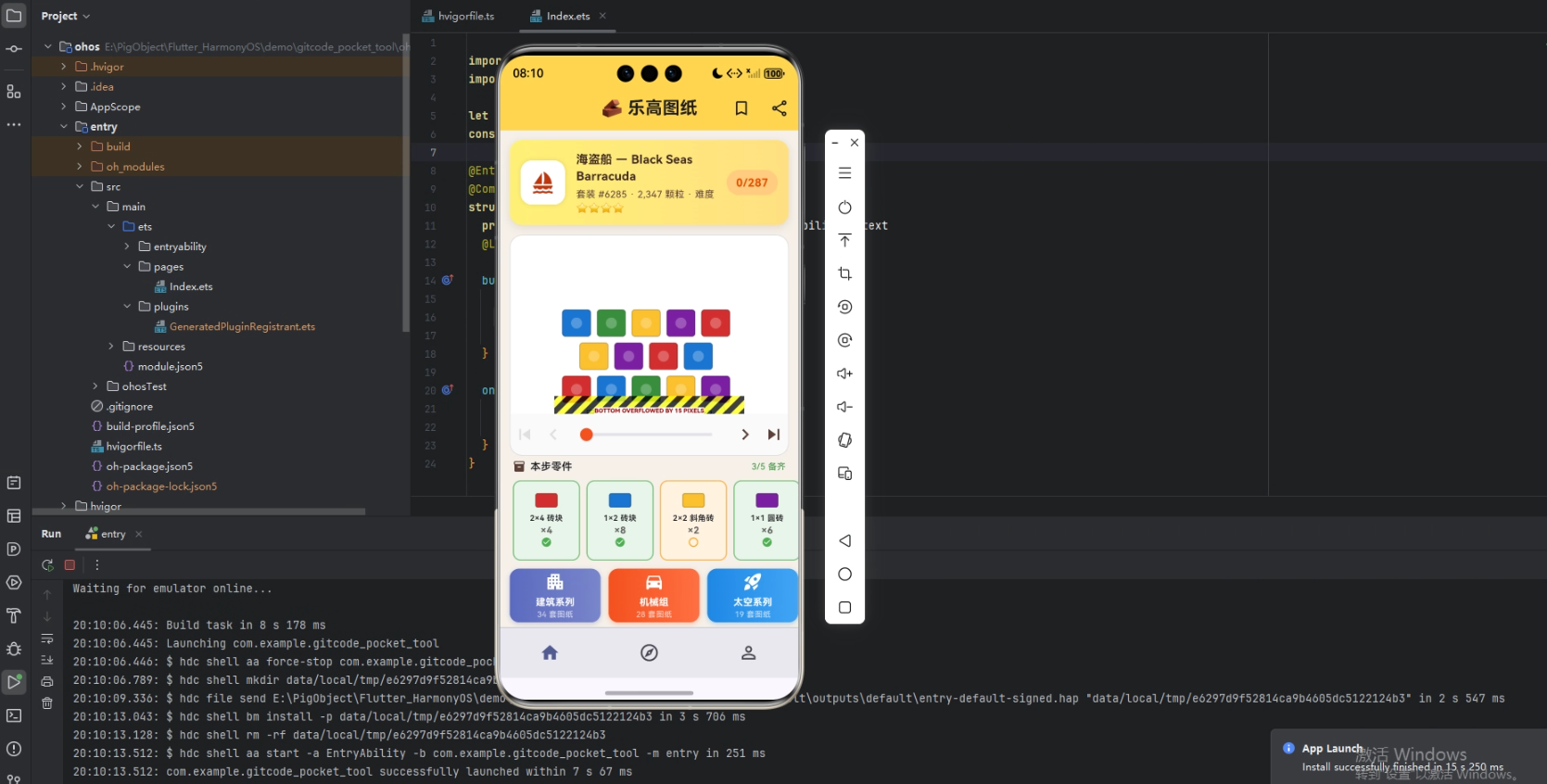Collapse the pages folder
Screen dimensions: 1547x784
pos(127,267)
